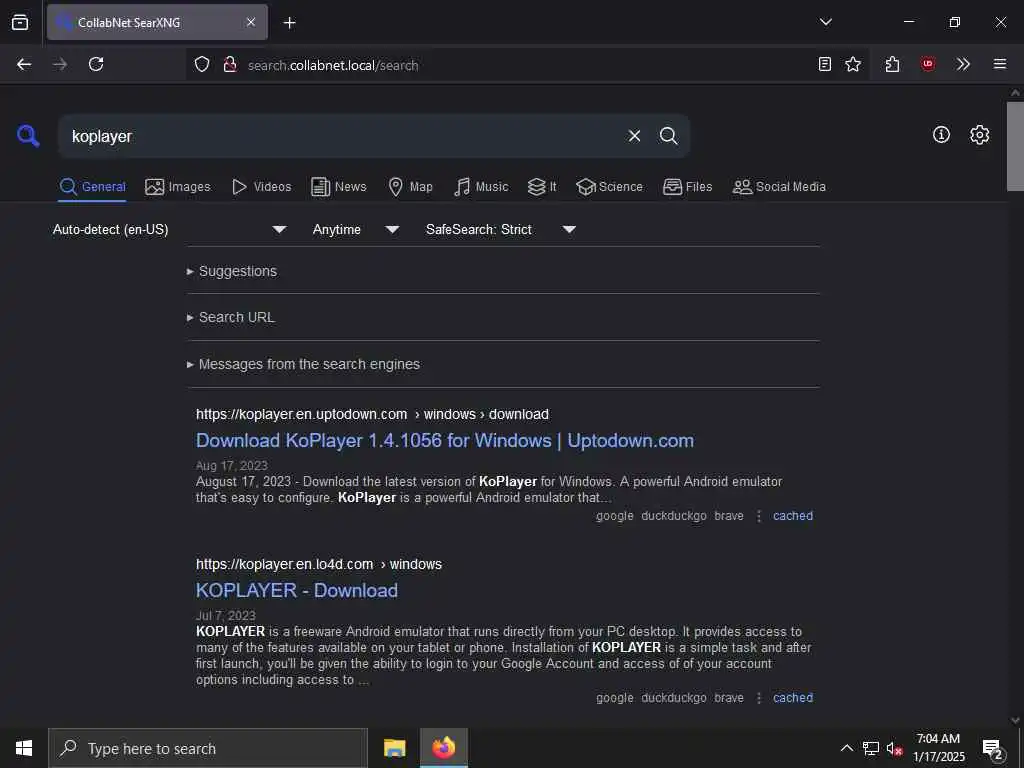Open the taskbar clock showing 7:04 AM
The height and width of the screenshot is (768, 1024).
(x=938, y=748)
